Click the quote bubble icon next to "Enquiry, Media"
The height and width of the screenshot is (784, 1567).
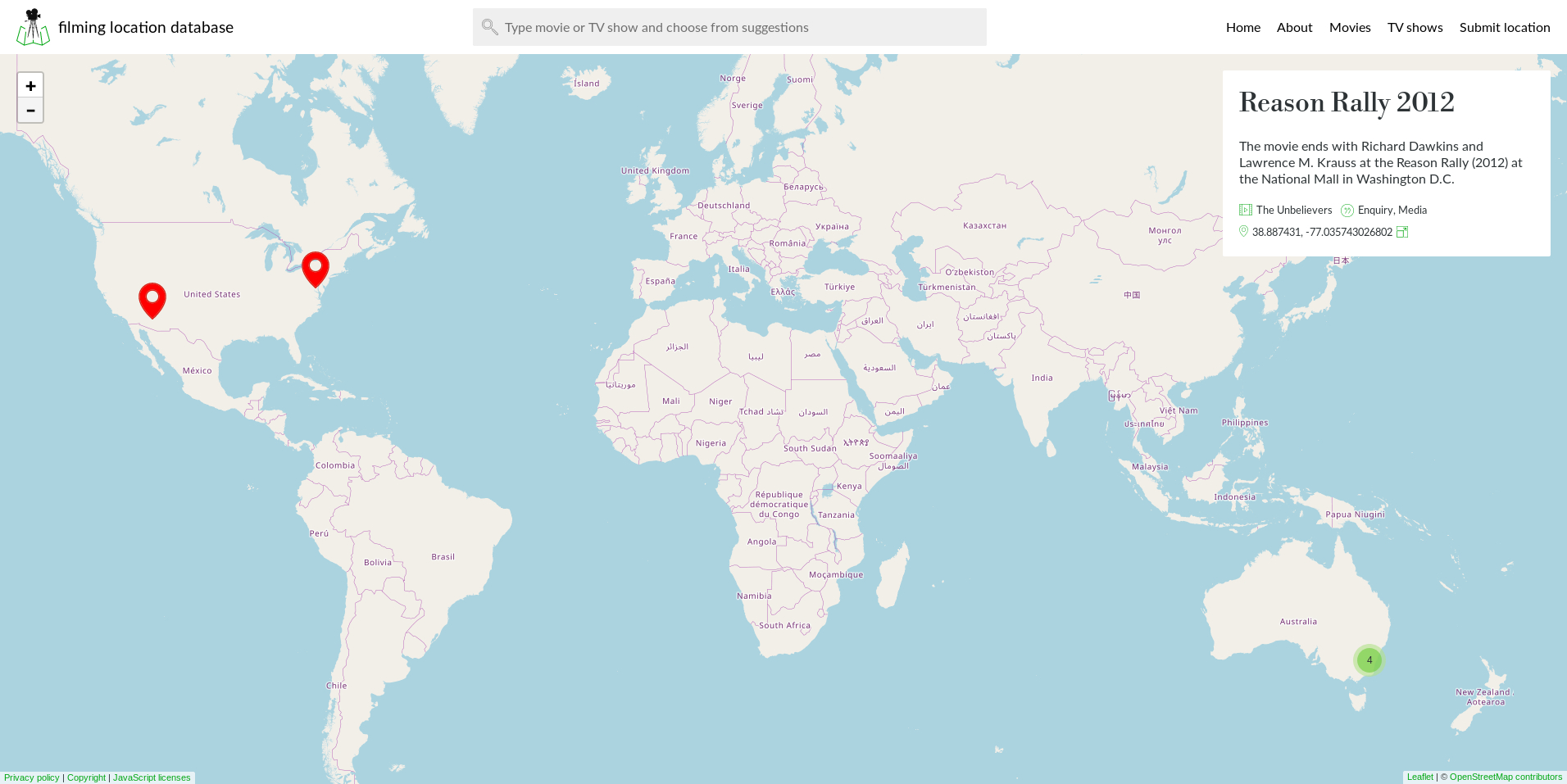point(1347,210)
